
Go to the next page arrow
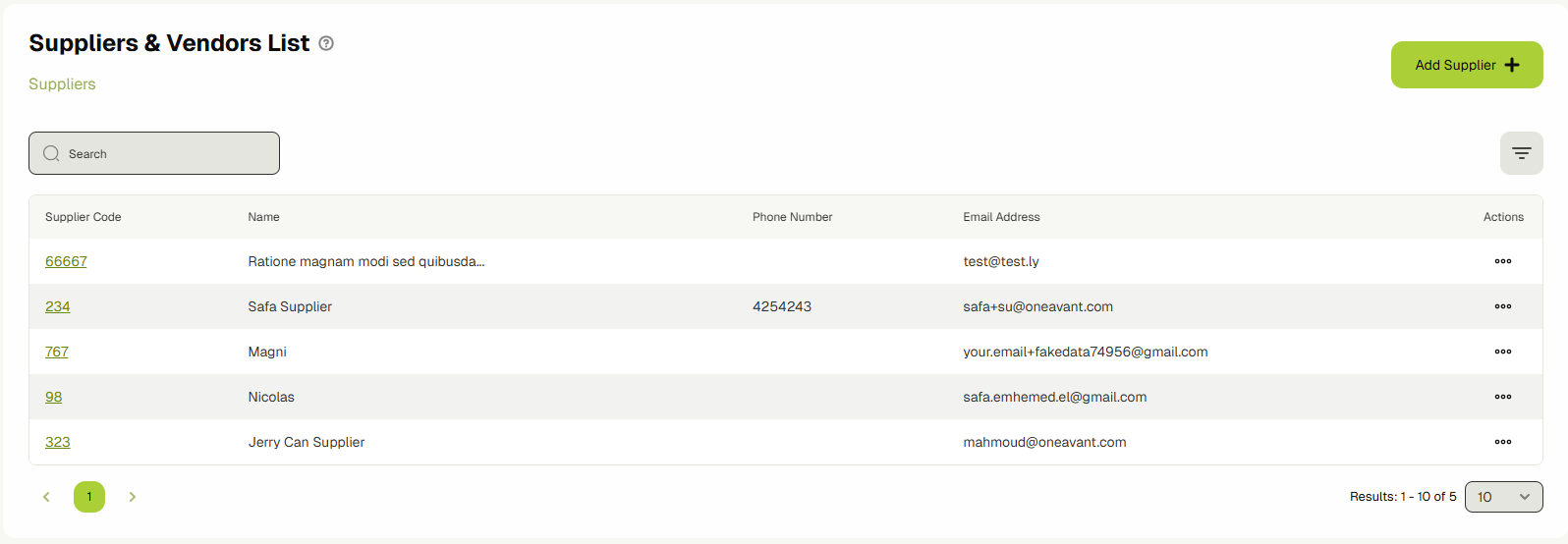(x=133, y=497)
